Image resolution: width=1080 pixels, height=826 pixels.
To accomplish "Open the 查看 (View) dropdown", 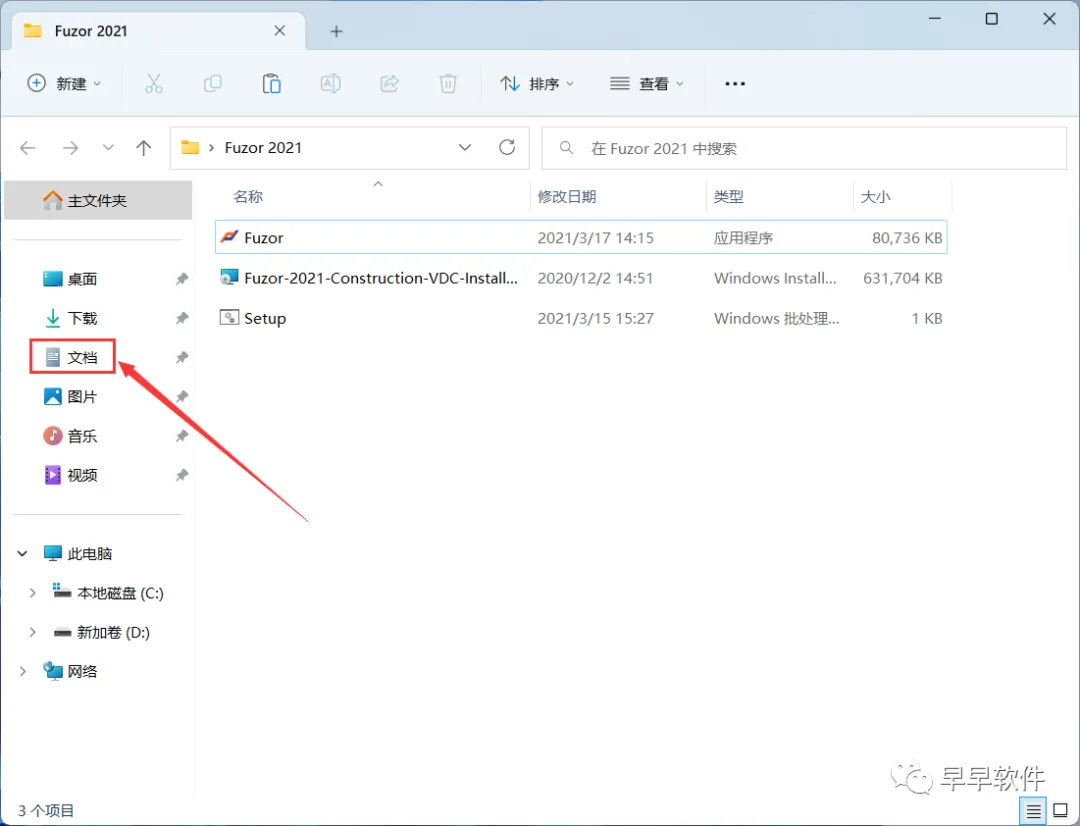I will click(x=647, y=83).
